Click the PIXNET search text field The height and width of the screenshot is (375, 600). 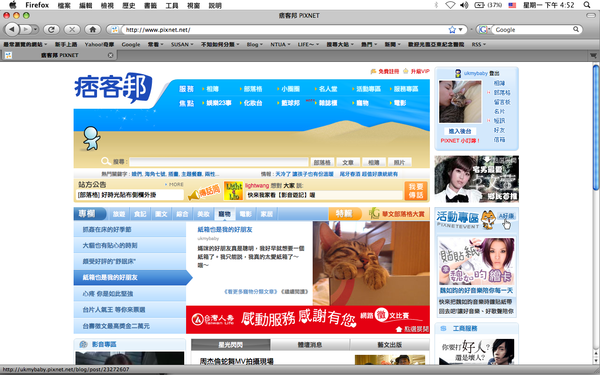tap(218, 162)
